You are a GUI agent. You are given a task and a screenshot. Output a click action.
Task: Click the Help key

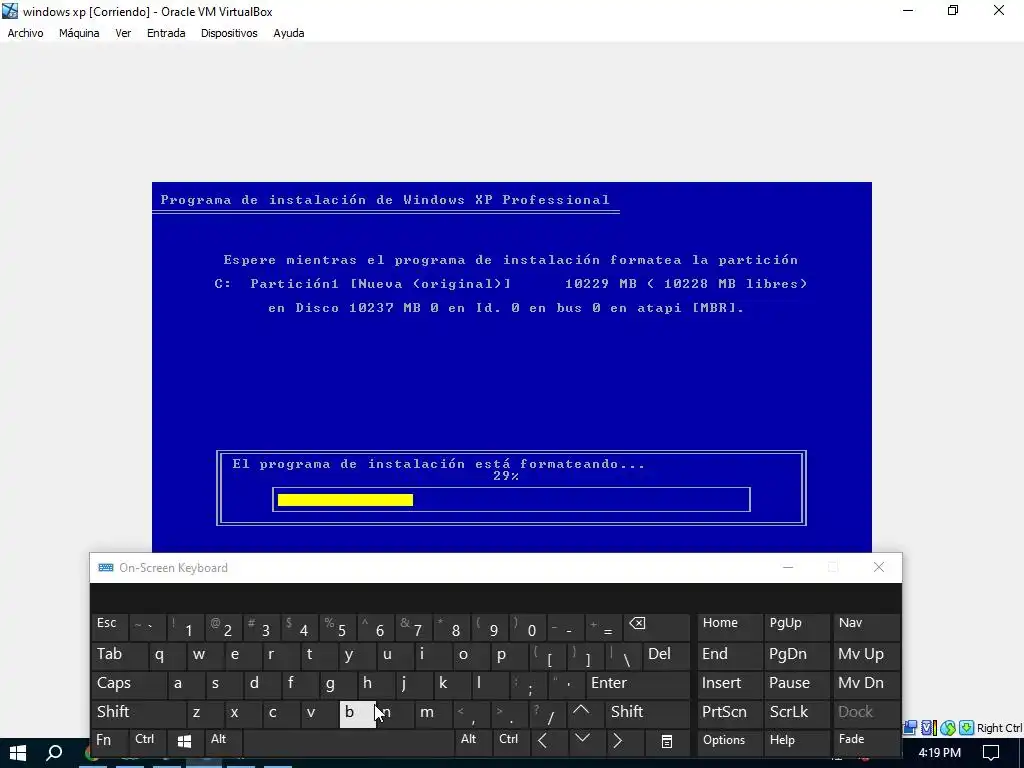796,741
